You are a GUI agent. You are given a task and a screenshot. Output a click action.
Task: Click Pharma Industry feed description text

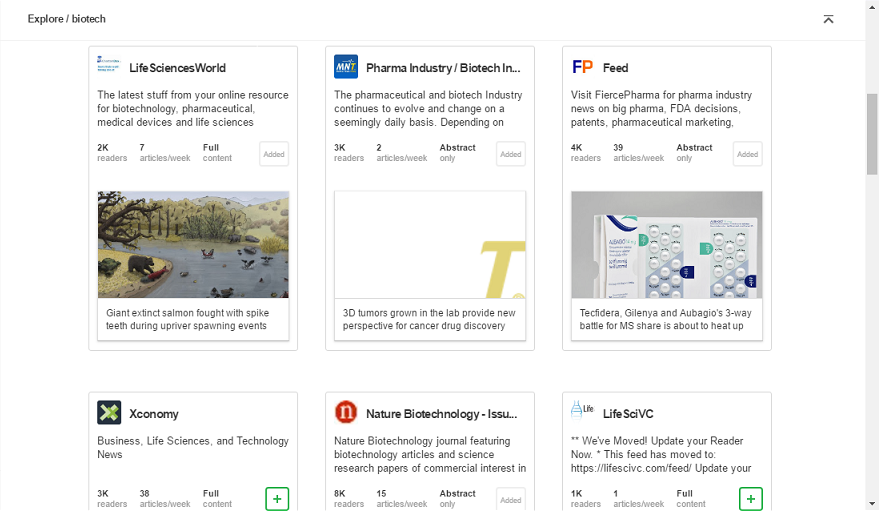coord(428,109)
